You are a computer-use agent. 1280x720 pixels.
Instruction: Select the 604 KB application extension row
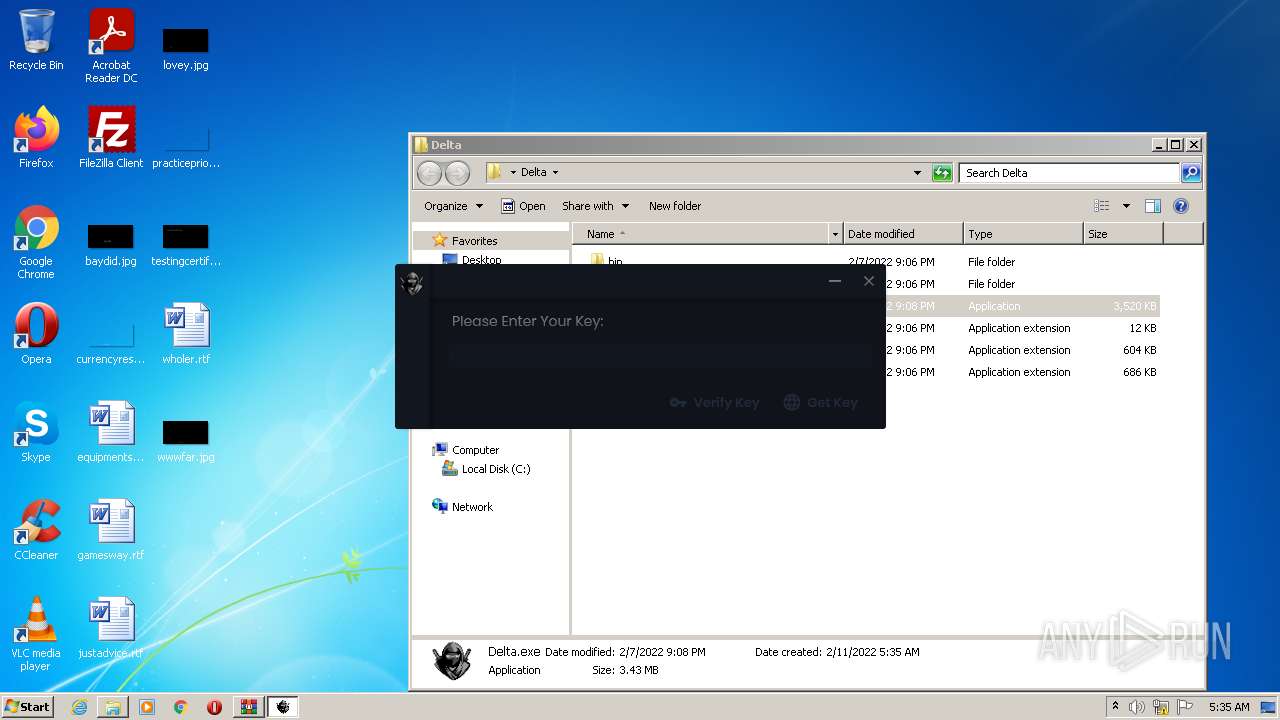click(866, 350)
